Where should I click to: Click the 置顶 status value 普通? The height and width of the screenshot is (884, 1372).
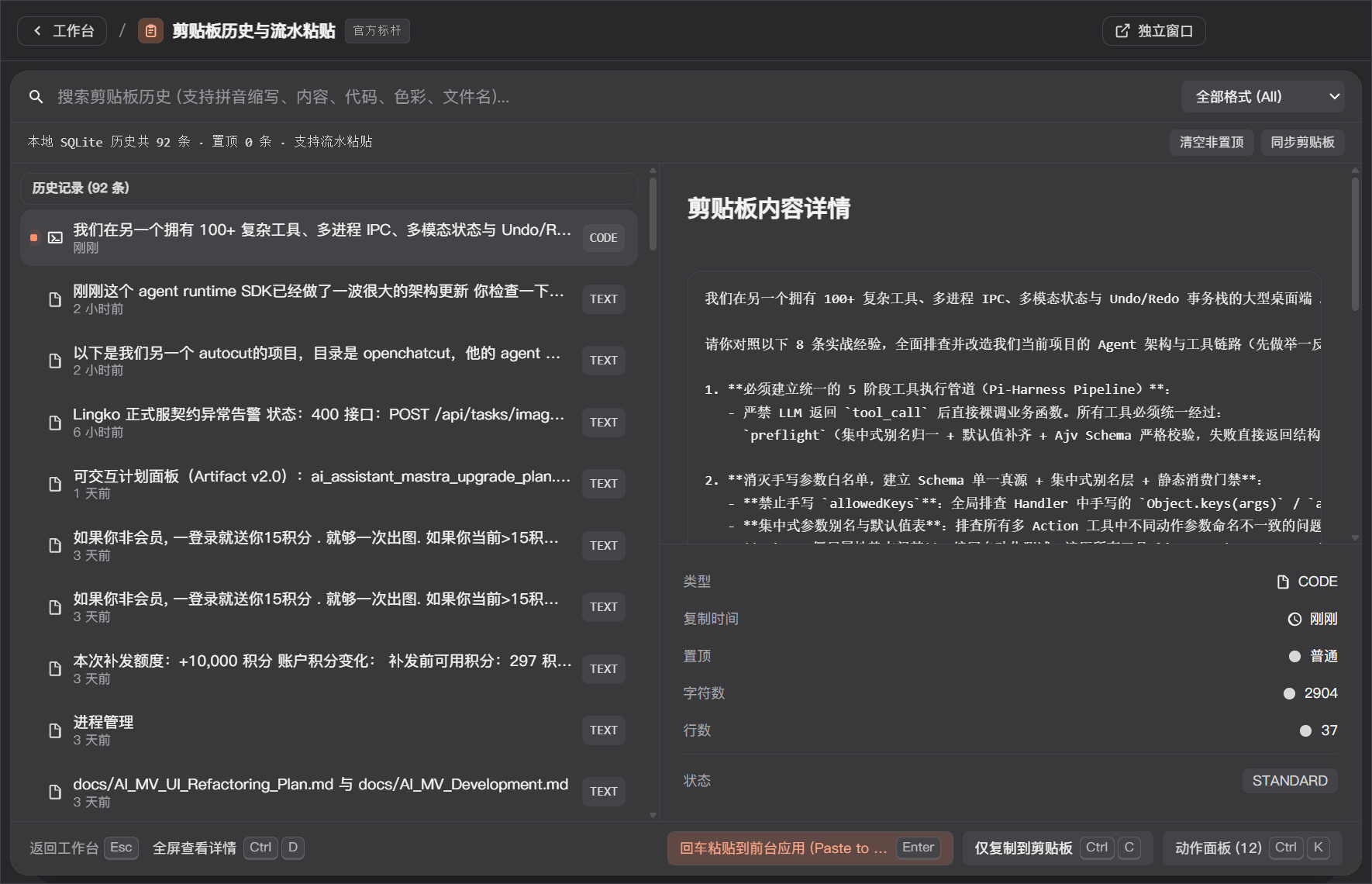[x=1323, y=656]
